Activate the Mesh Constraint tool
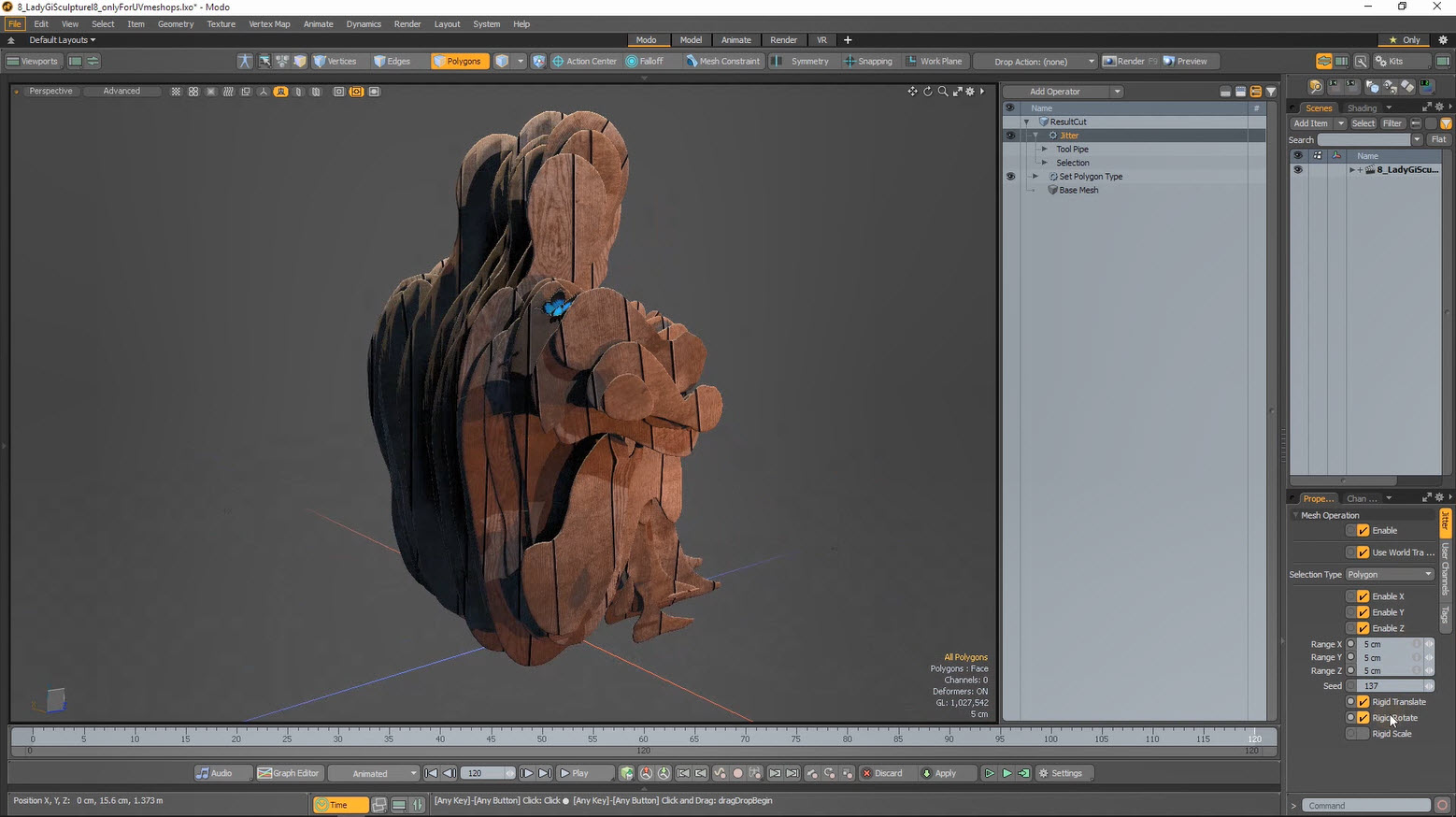The height and width of the screenshot is (817, 1456). tap(722, 61)
